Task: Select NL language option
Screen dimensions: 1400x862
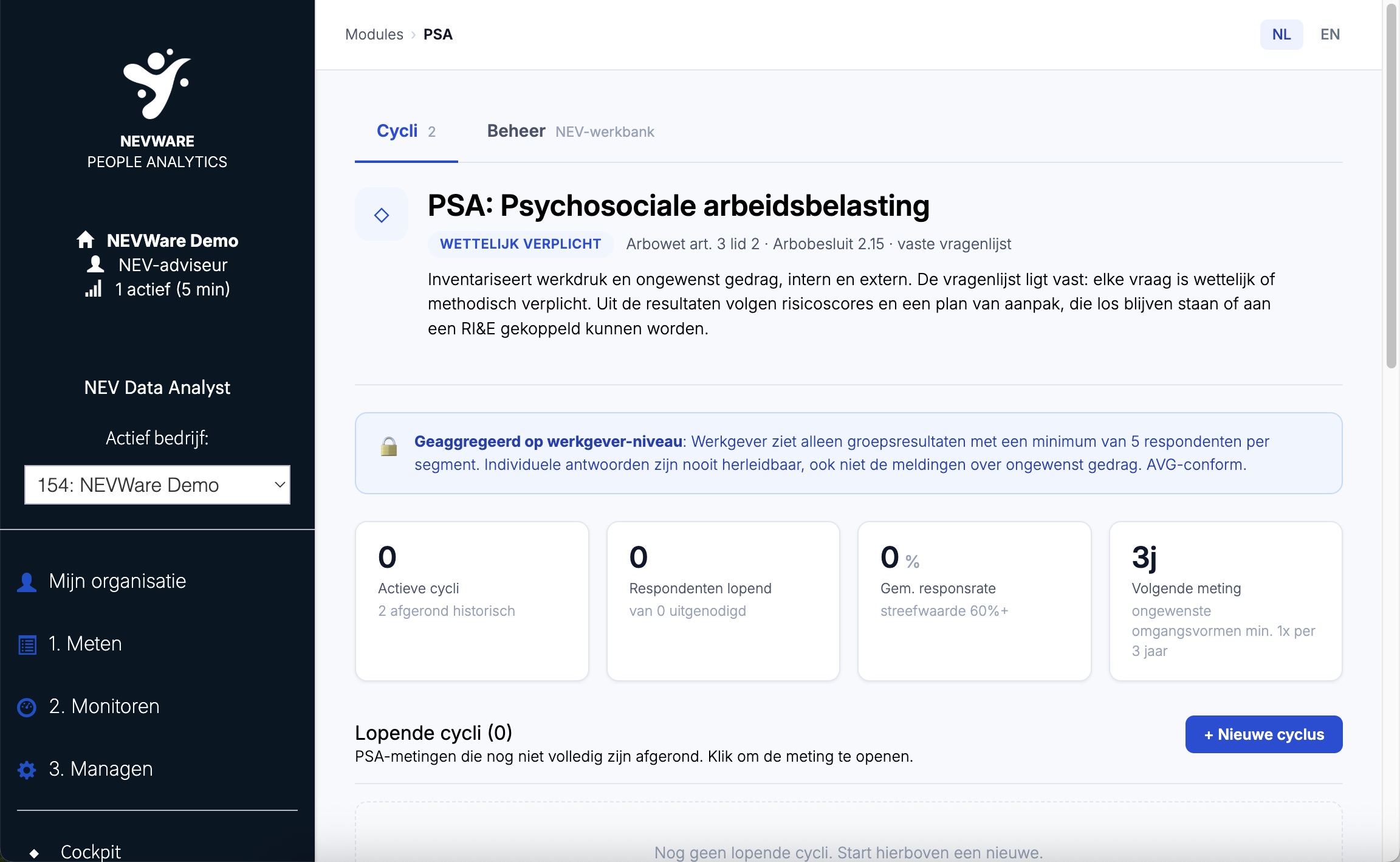Action: 1282,35
